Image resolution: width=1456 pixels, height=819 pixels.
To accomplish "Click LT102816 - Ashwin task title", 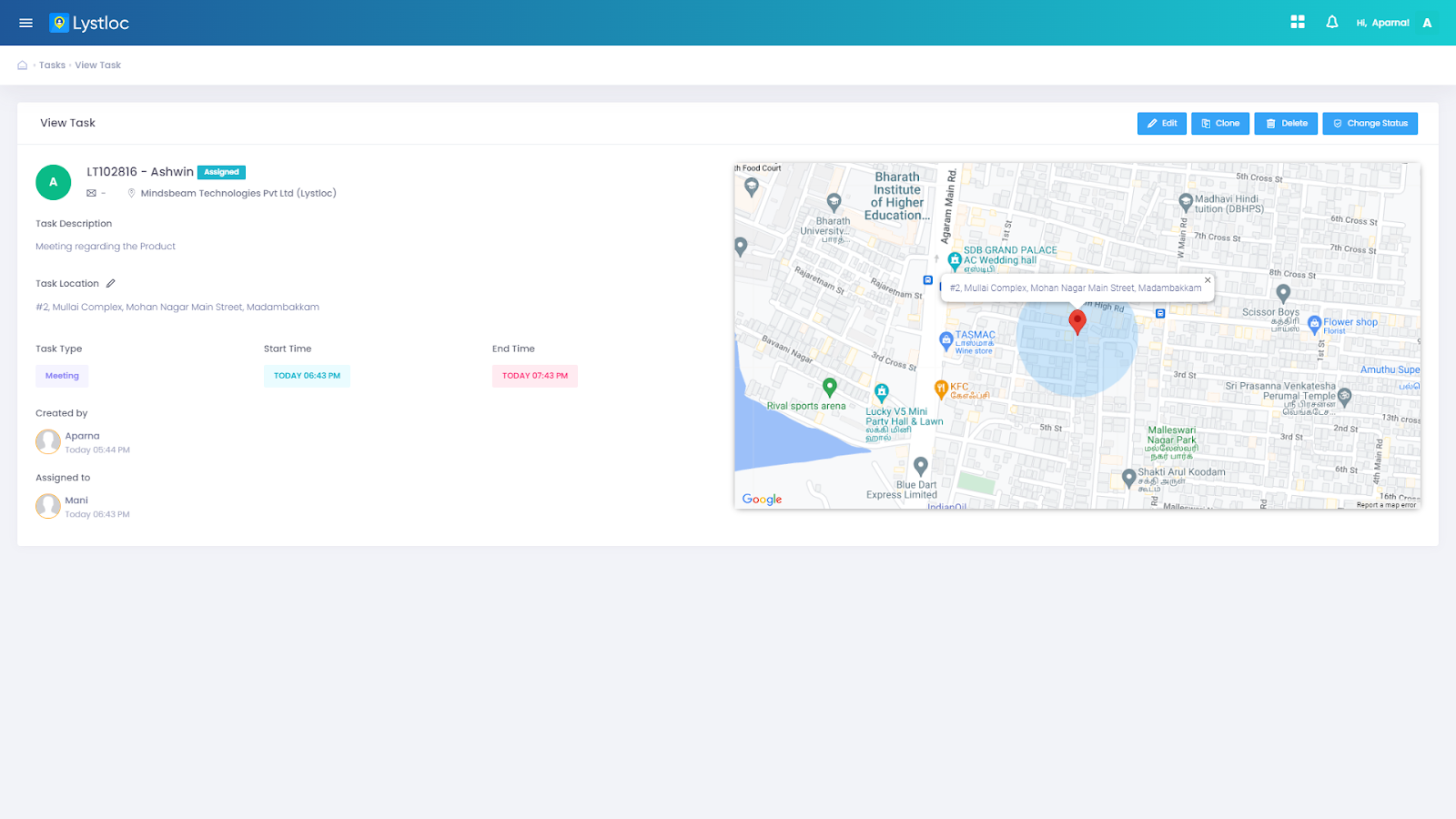I will pyautogui.click(x=140, y=172).
